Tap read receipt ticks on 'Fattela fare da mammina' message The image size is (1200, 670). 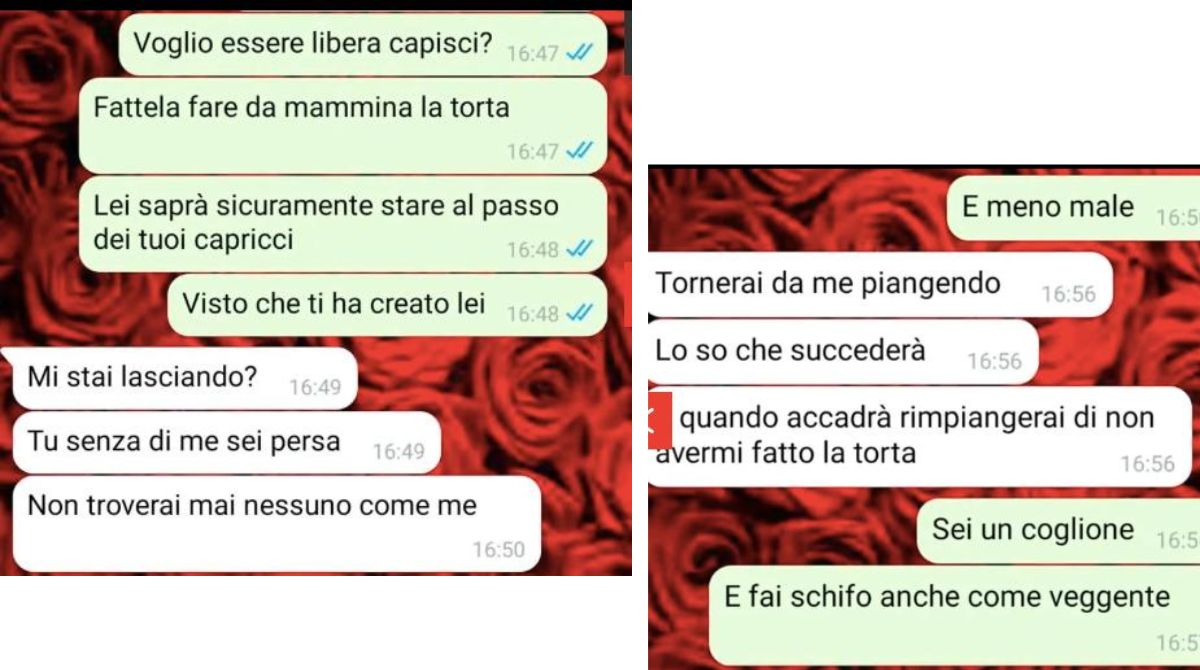[x=580, y=151]
